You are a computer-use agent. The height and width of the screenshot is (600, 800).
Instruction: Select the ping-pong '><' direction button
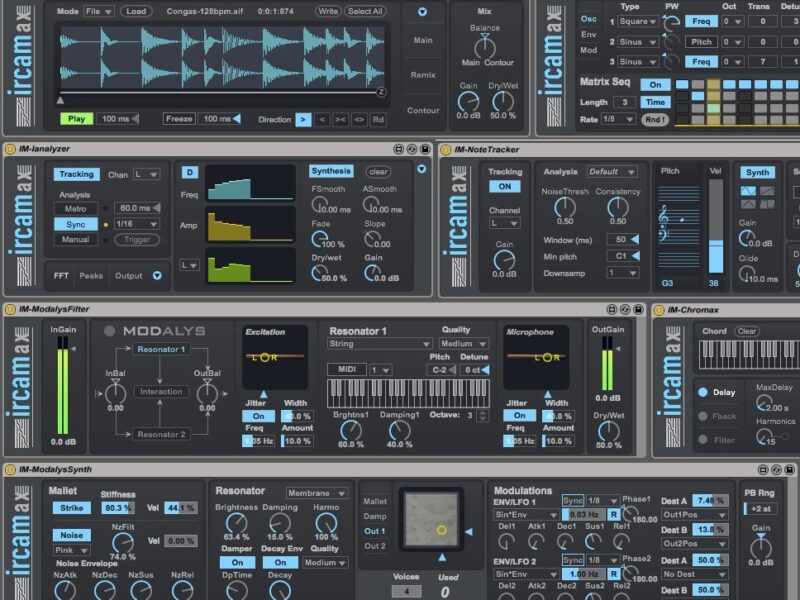(x=340, y=119)
